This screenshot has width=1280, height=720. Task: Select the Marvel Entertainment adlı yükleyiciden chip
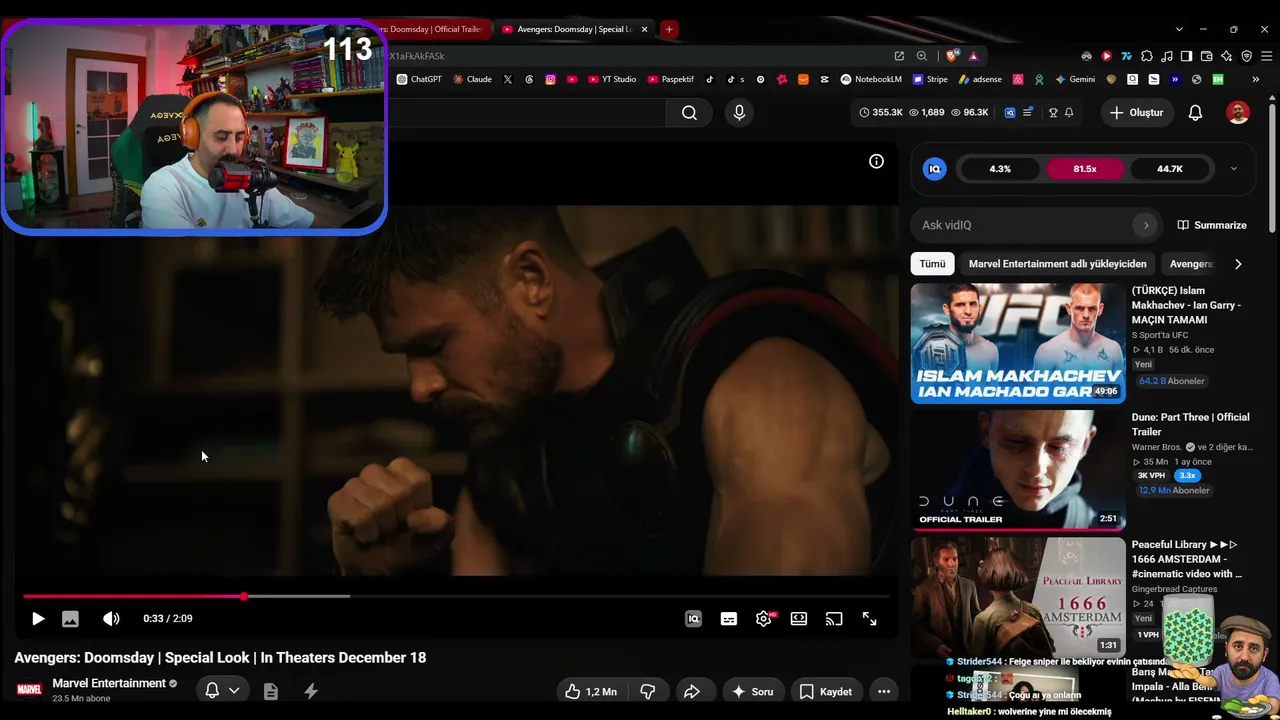pyautogui.click(x=1057, y=264)
